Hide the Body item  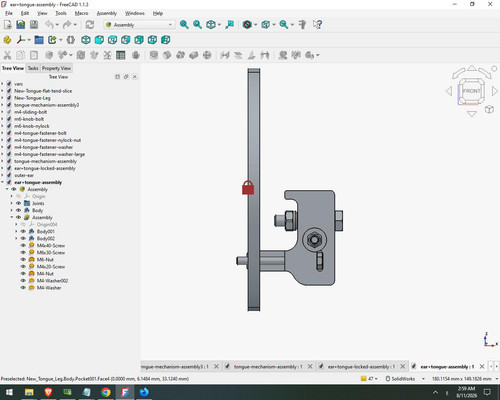[x=18, y=210]
